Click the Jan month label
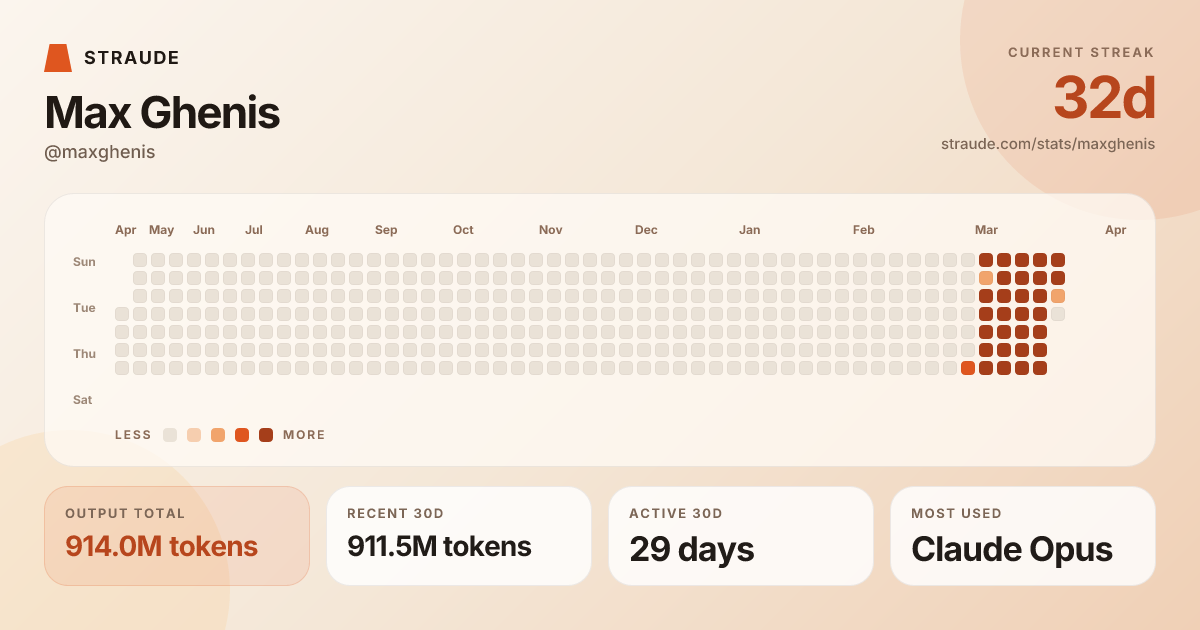Screen dimensions: 1200x630 click(x=749, y=230)
